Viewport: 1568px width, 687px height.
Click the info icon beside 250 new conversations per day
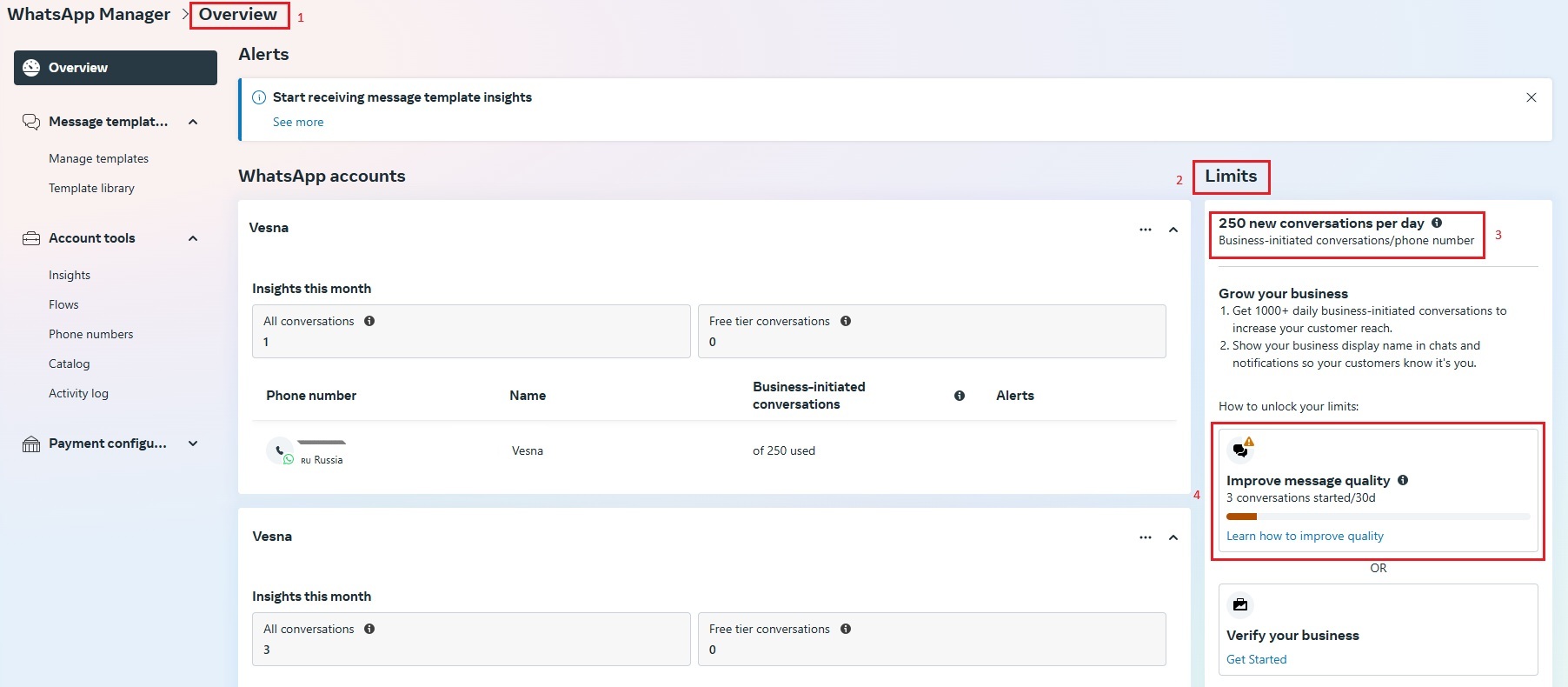coord(1437,223)
